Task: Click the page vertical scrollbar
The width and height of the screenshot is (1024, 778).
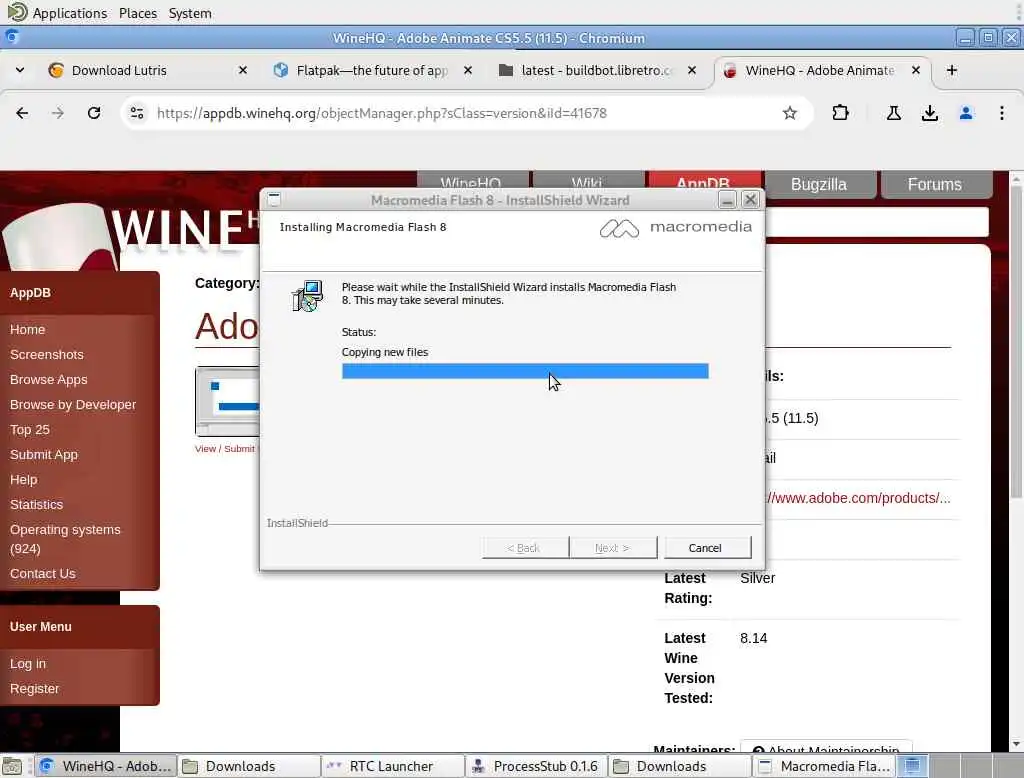Action: [1016, 340]
